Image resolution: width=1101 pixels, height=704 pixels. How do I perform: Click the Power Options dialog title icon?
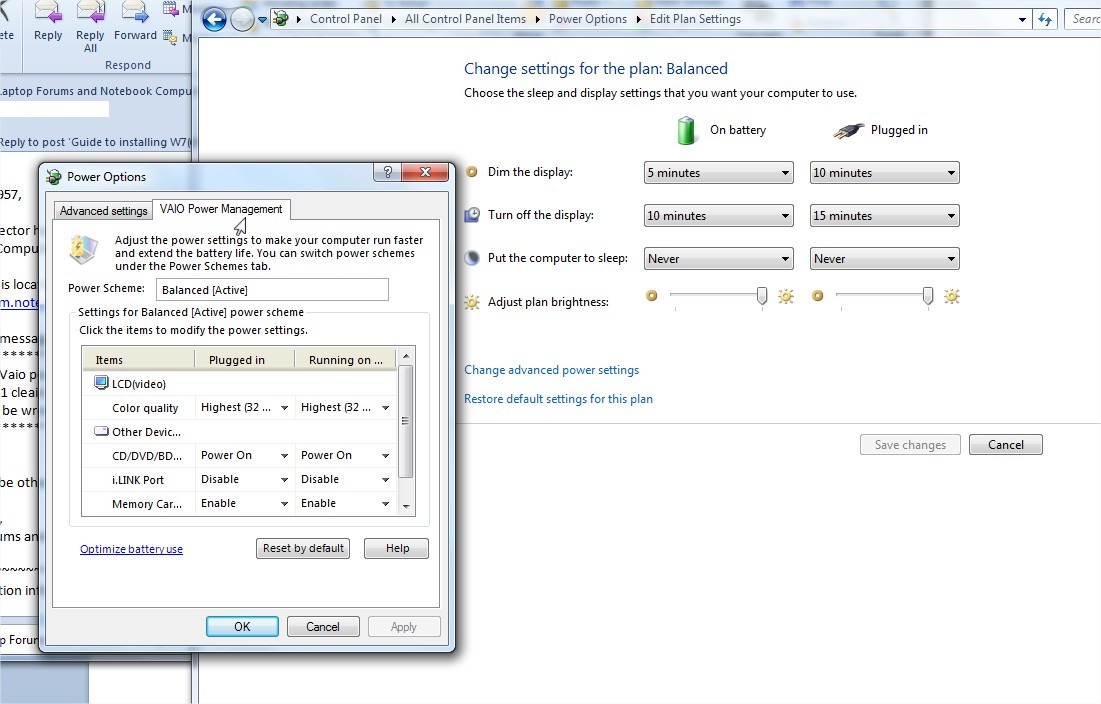pos(54,177)
